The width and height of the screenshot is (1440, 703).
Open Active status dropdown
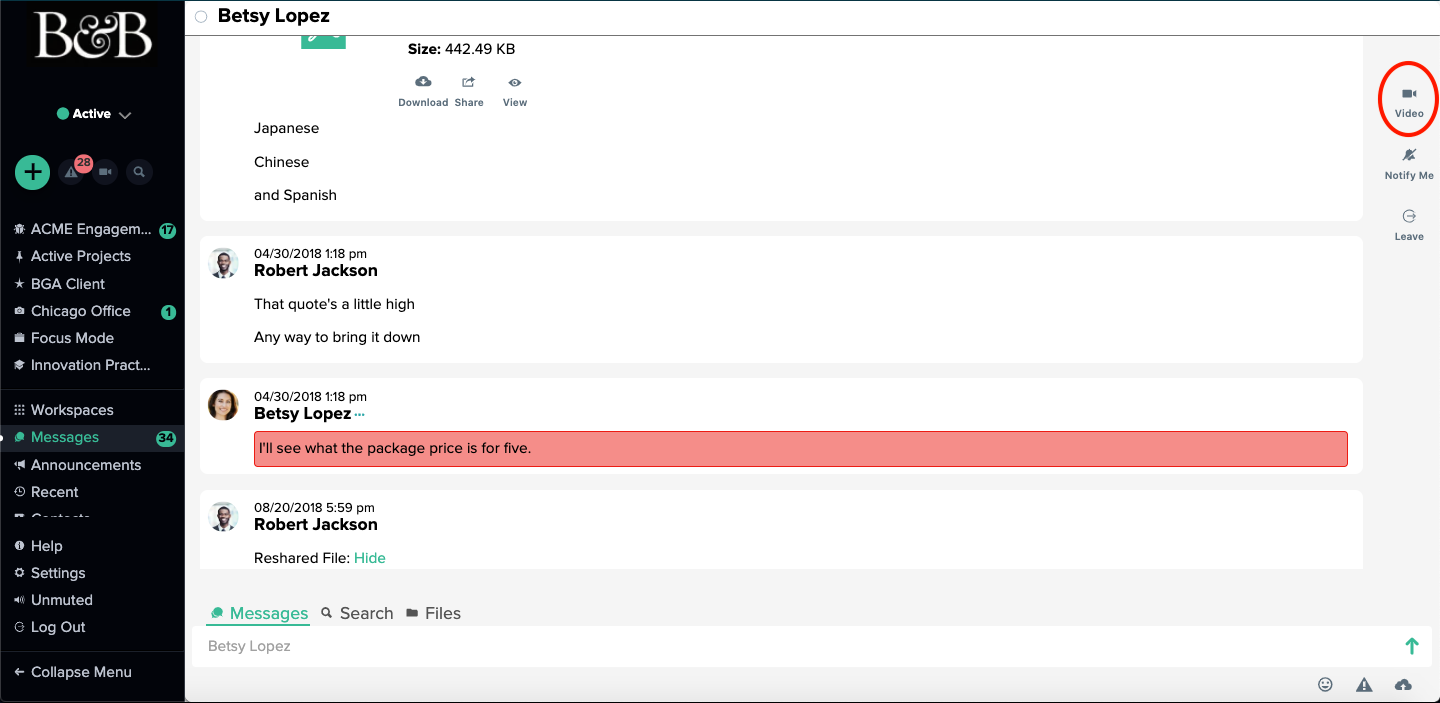click(x=94, y=114)
